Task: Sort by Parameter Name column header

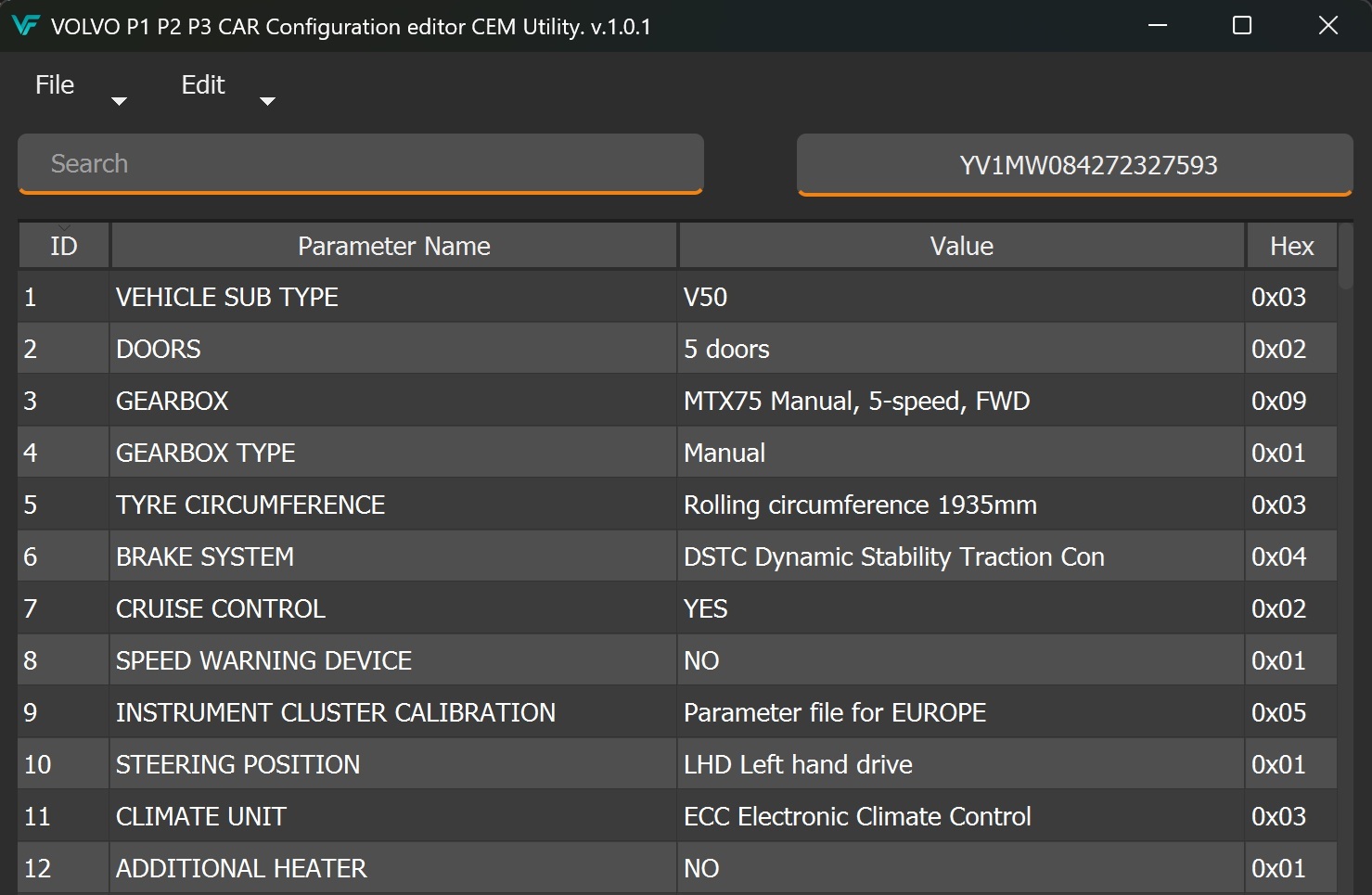Action: (394, 246)
